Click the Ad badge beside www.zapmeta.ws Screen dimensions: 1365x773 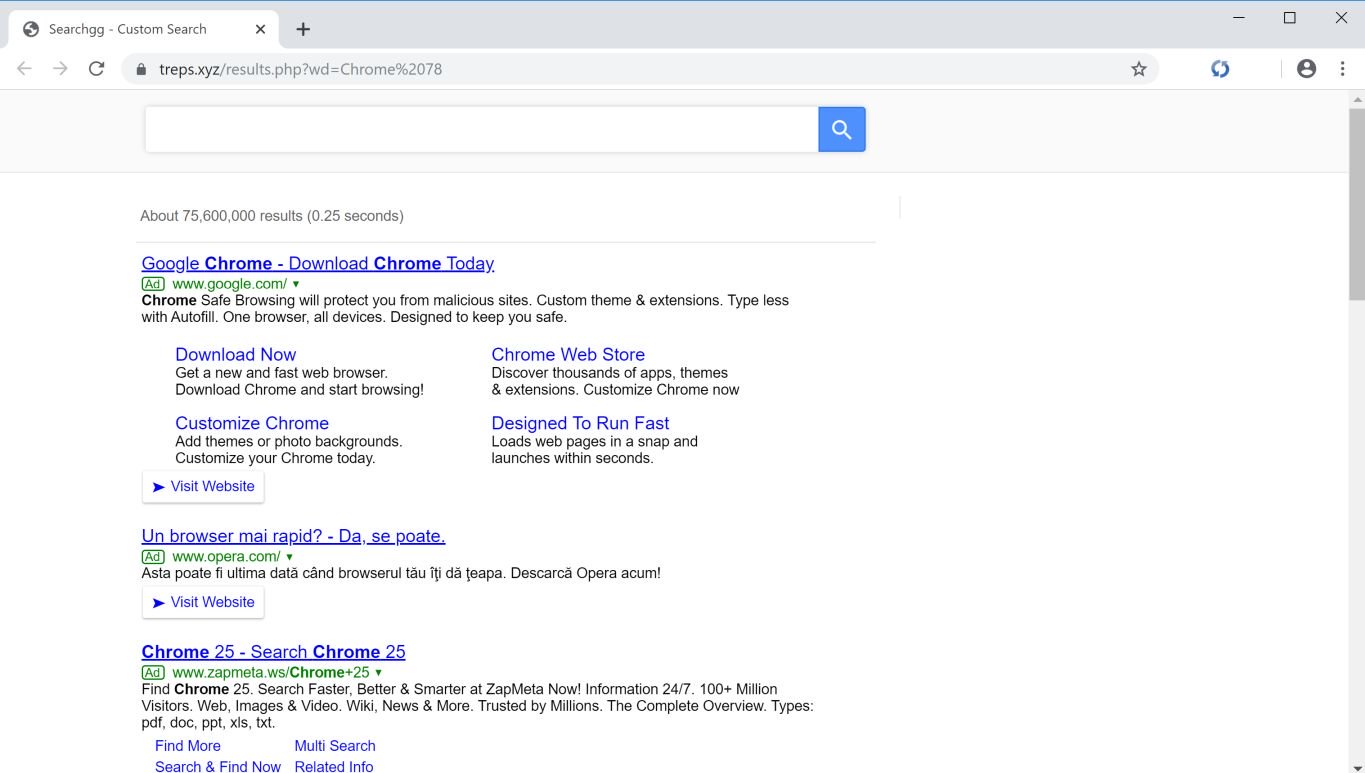coord(153,673)
